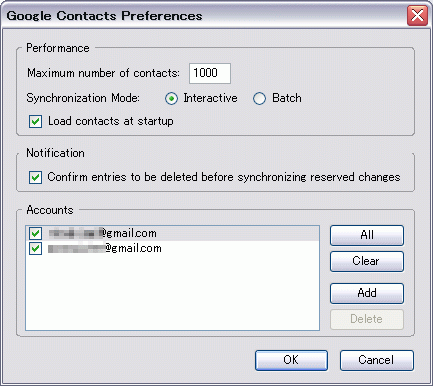Click the Clear accounts button
433x386 pixels.
[x=367, y=261]
